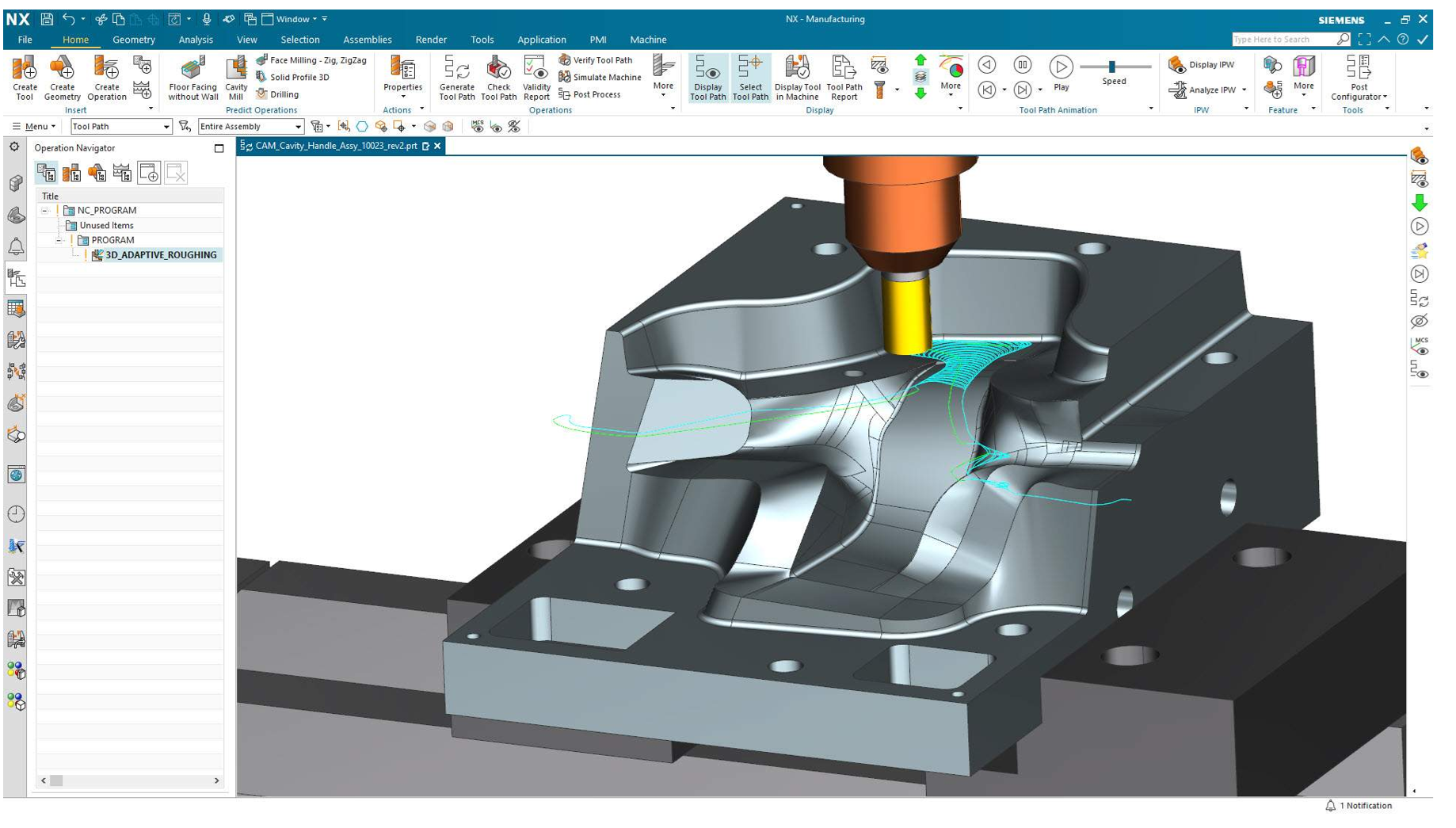Expand More in Feature group
The image size is (1456, 828).
coord(1303,76)
